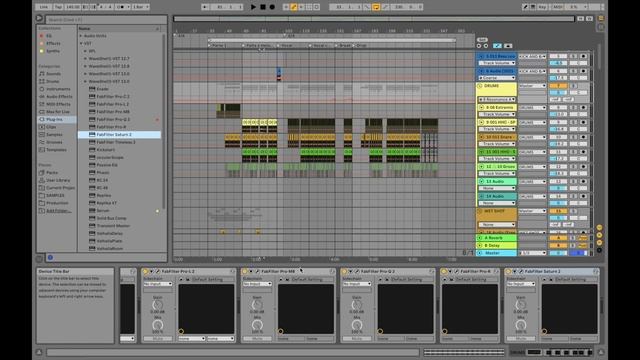This screenshot has height=360, width=640.
Task: Click the Master track header
Action: 497,253
